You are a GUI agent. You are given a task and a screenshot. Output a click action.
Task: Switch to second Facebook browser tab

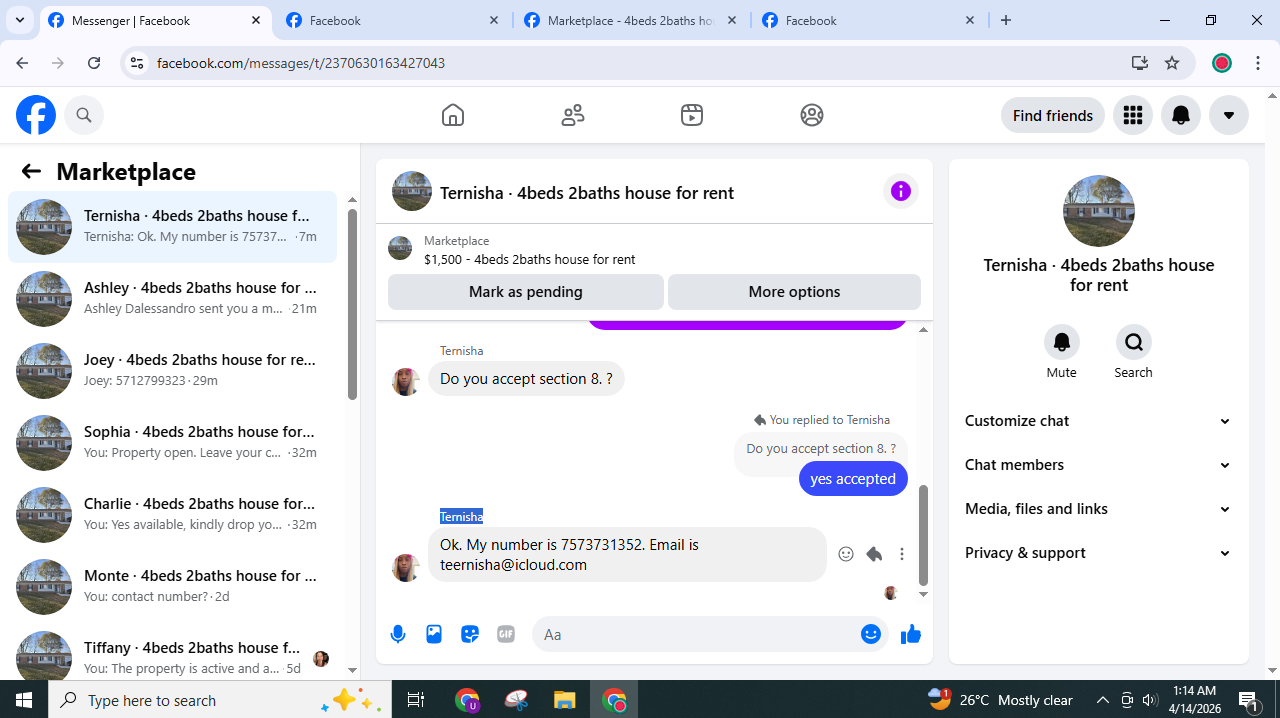(393, 20)
